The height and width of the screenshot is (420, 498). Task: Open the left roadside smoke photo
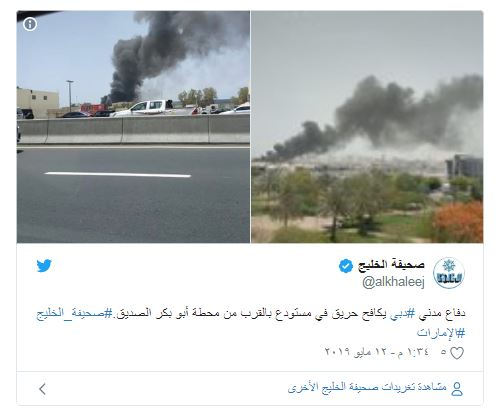(133, 127)
